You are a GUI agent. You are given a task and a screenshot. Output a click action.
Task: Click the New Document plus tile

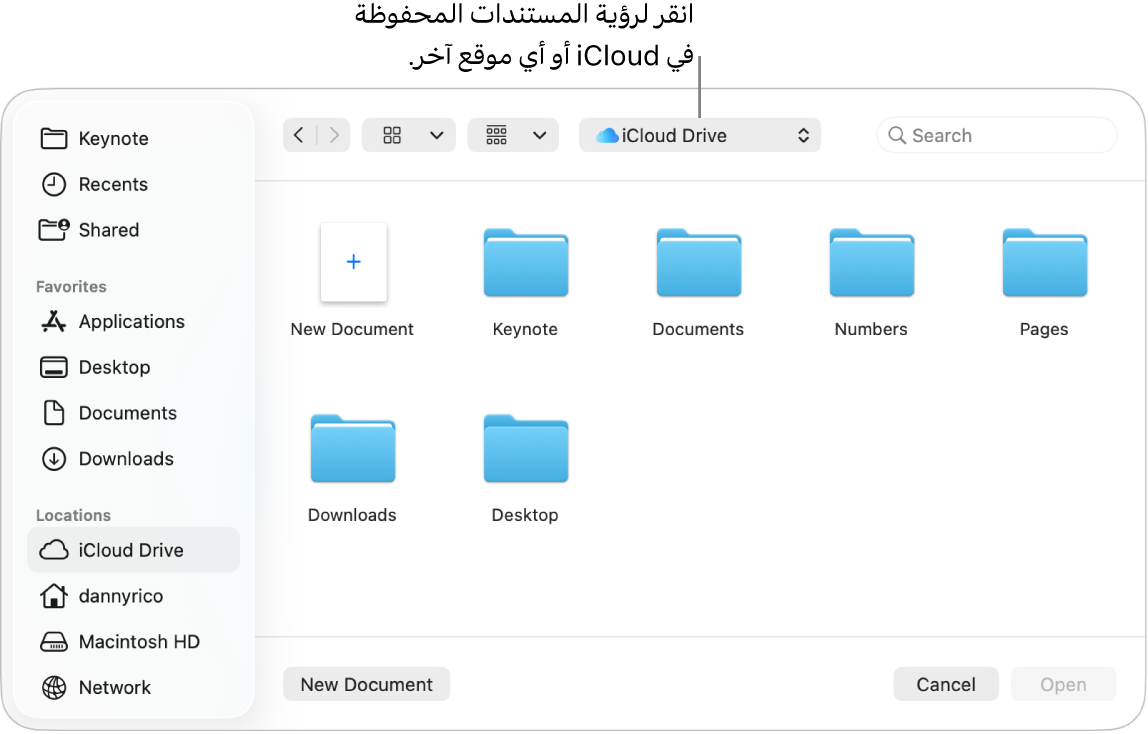pos(352,262)
